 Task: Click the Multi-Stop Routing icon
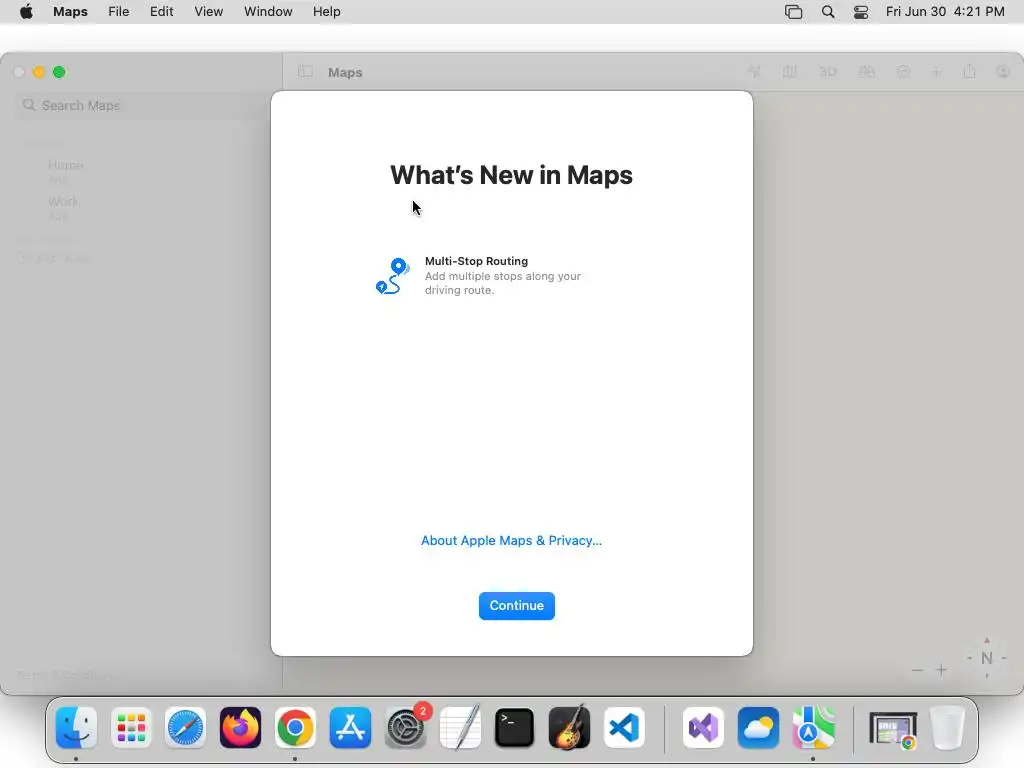392,276
